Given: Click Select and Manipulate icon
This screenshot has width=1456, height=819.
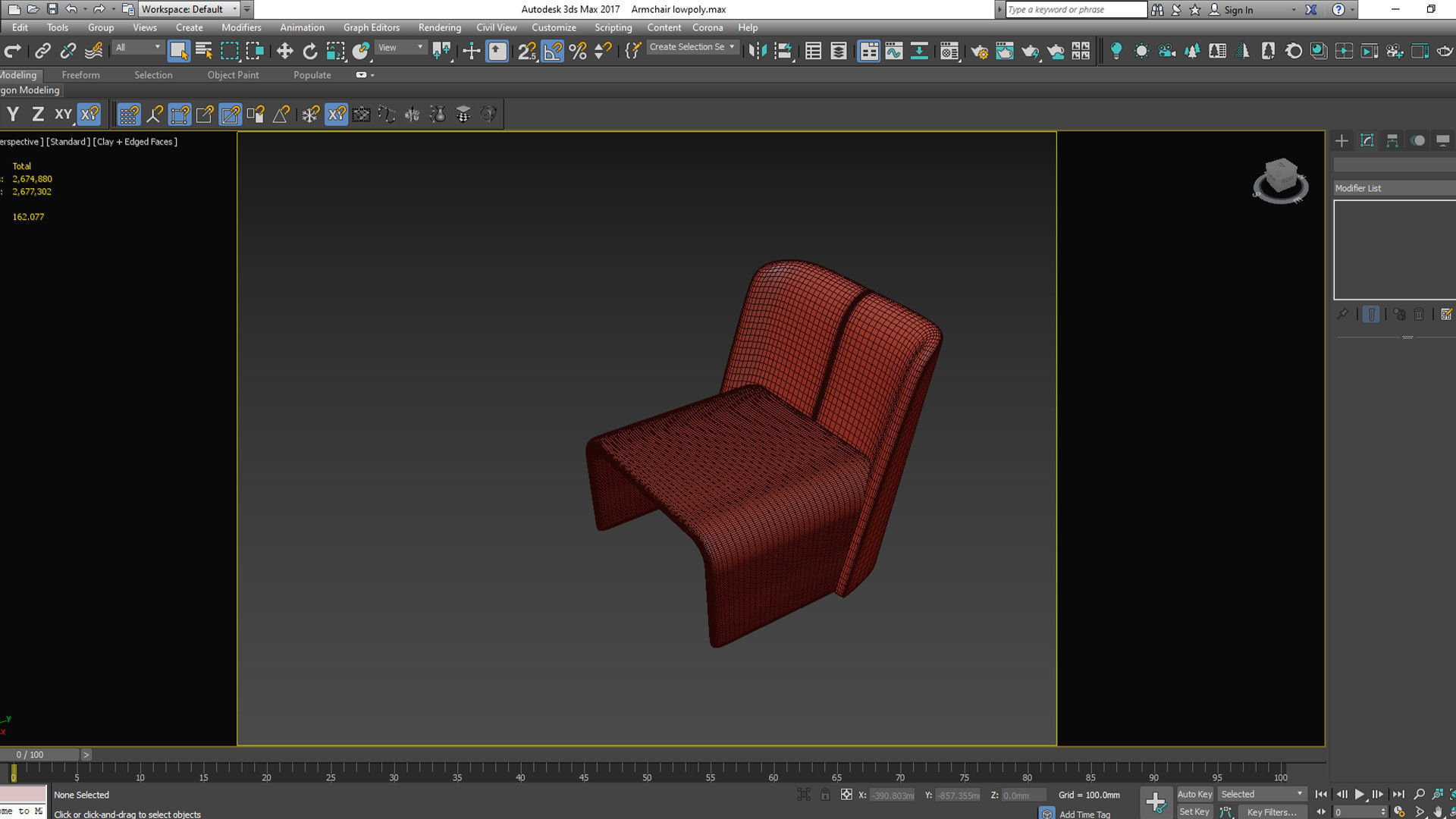Looking at the screenshot, I should pos(472,51).
